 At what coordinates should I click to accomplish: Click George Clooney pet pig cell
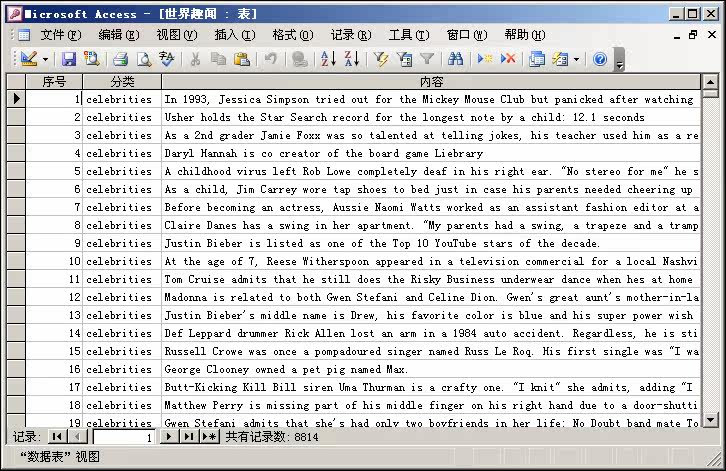point(431,369)
